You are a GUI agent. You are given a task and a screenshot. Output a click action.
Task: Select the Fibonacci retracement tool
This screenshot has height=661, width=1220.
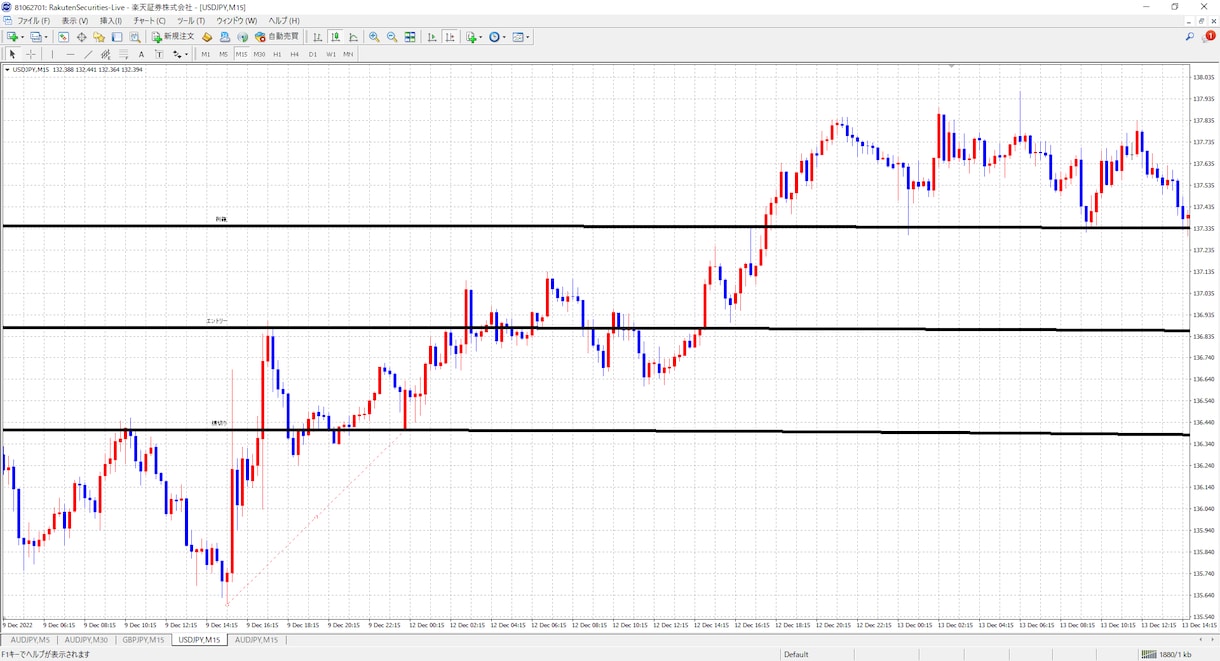[x=124, y=54]
